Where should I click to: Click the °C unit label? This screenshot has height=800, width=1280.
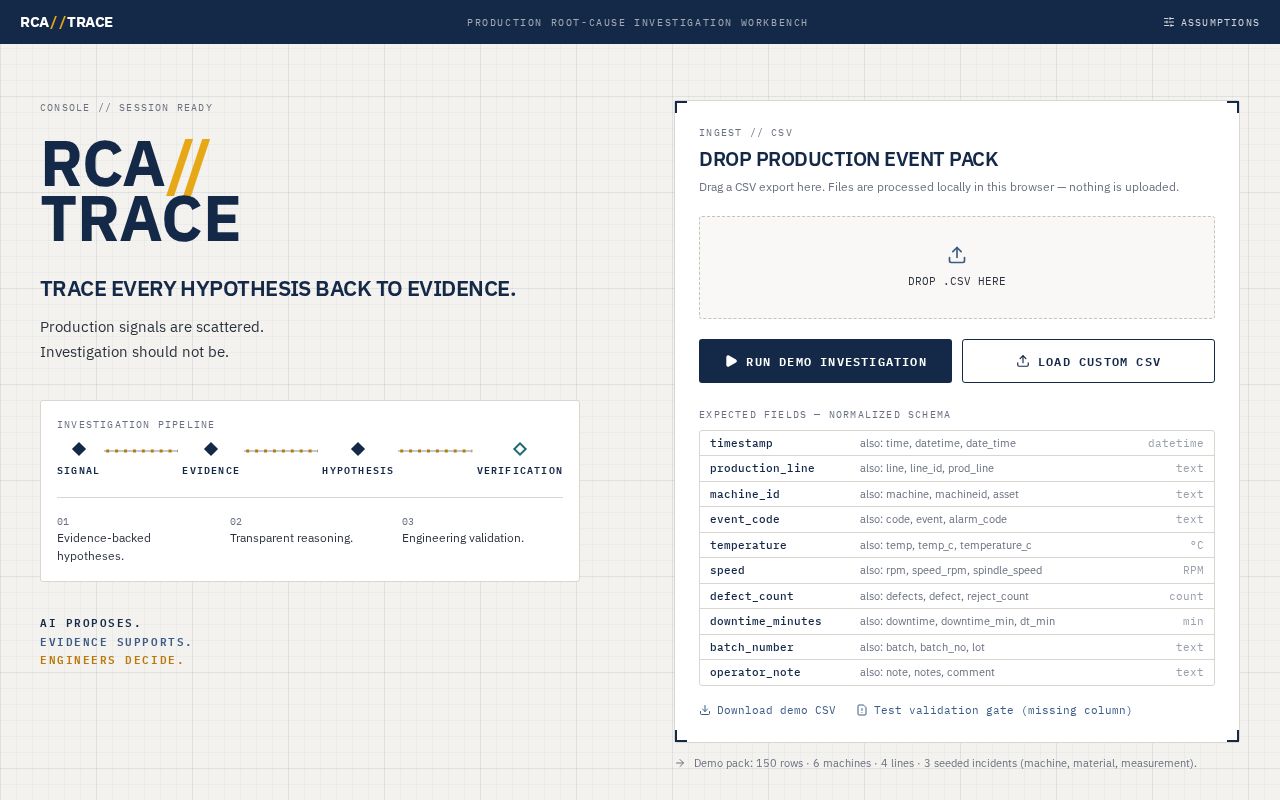point(1197,545)
